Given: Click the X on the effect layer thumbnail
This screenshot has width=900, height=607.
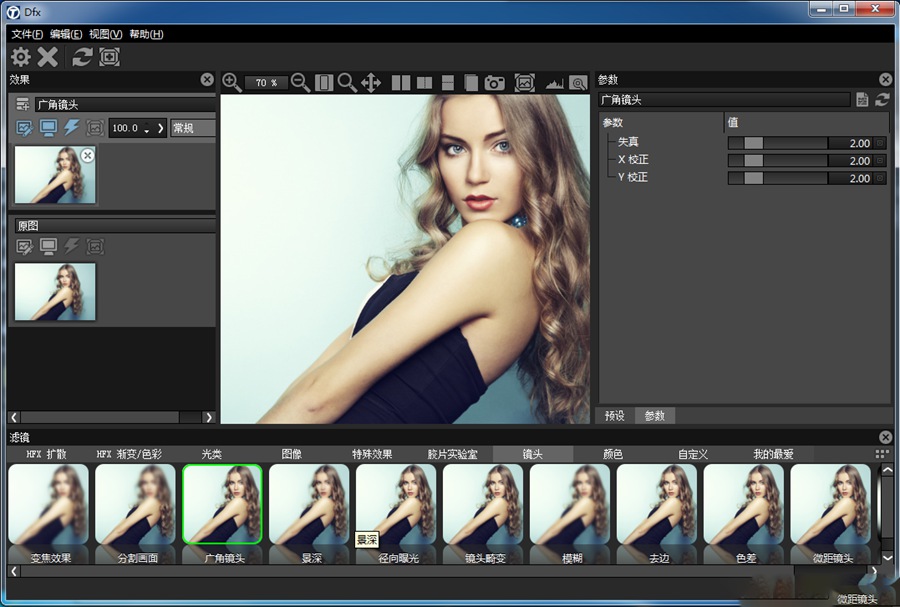Looking at the screenshot, I should click(89, 155).
